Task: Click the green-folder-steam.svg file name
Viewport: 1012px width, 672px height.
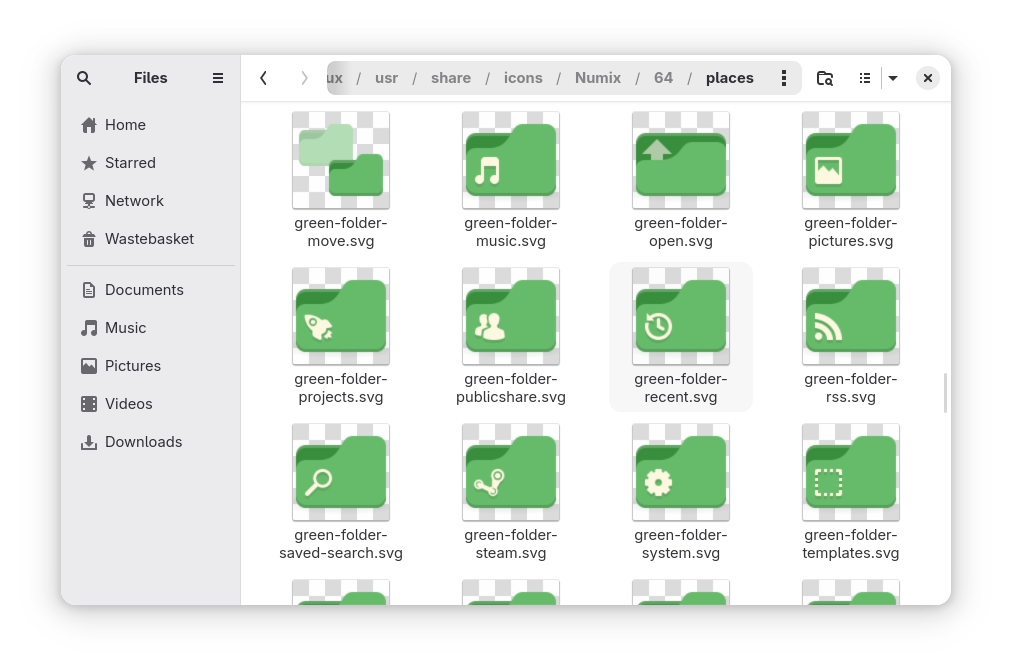Action: point(511,544)
